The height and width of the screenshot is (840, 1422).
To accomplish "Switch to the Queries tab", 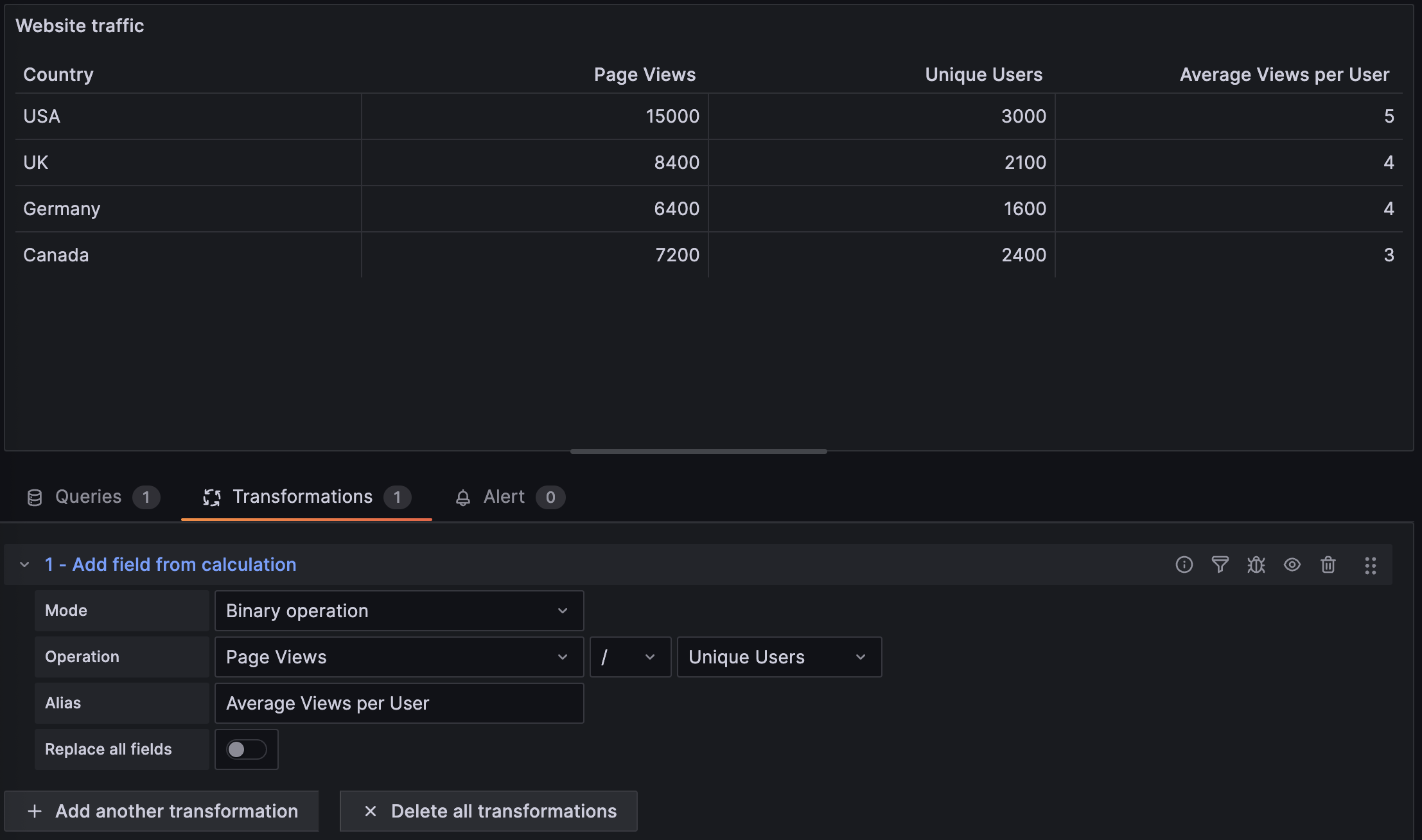I will pos(88,496).
